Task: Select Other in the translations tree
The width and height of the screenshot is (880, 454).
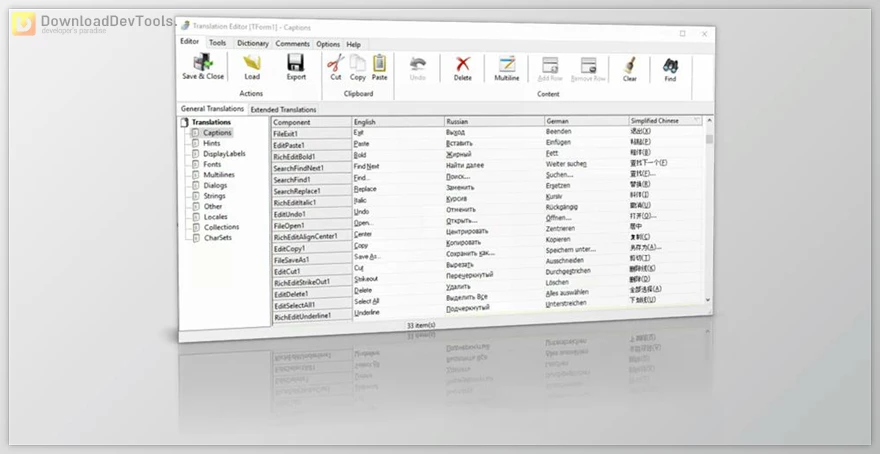Action: (x=213, y=207)
